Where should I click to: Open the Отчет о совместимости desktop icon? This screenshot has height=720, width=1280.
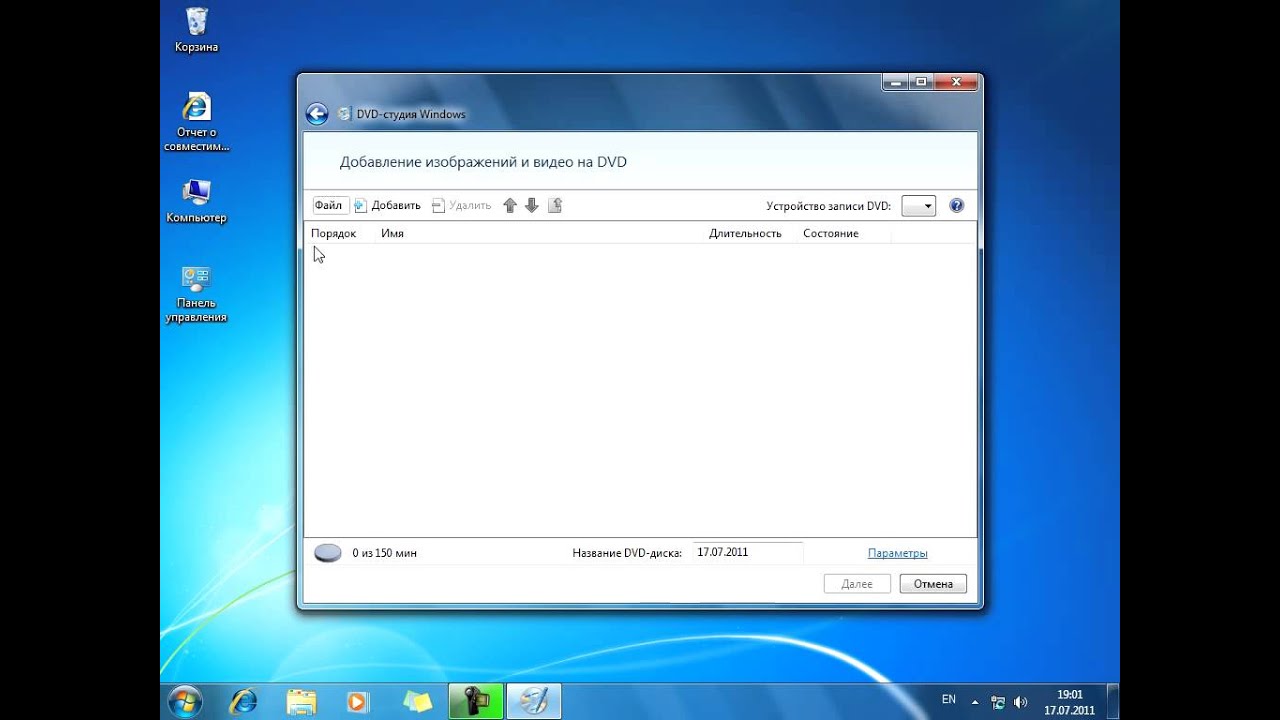click(x=196, y=122)
